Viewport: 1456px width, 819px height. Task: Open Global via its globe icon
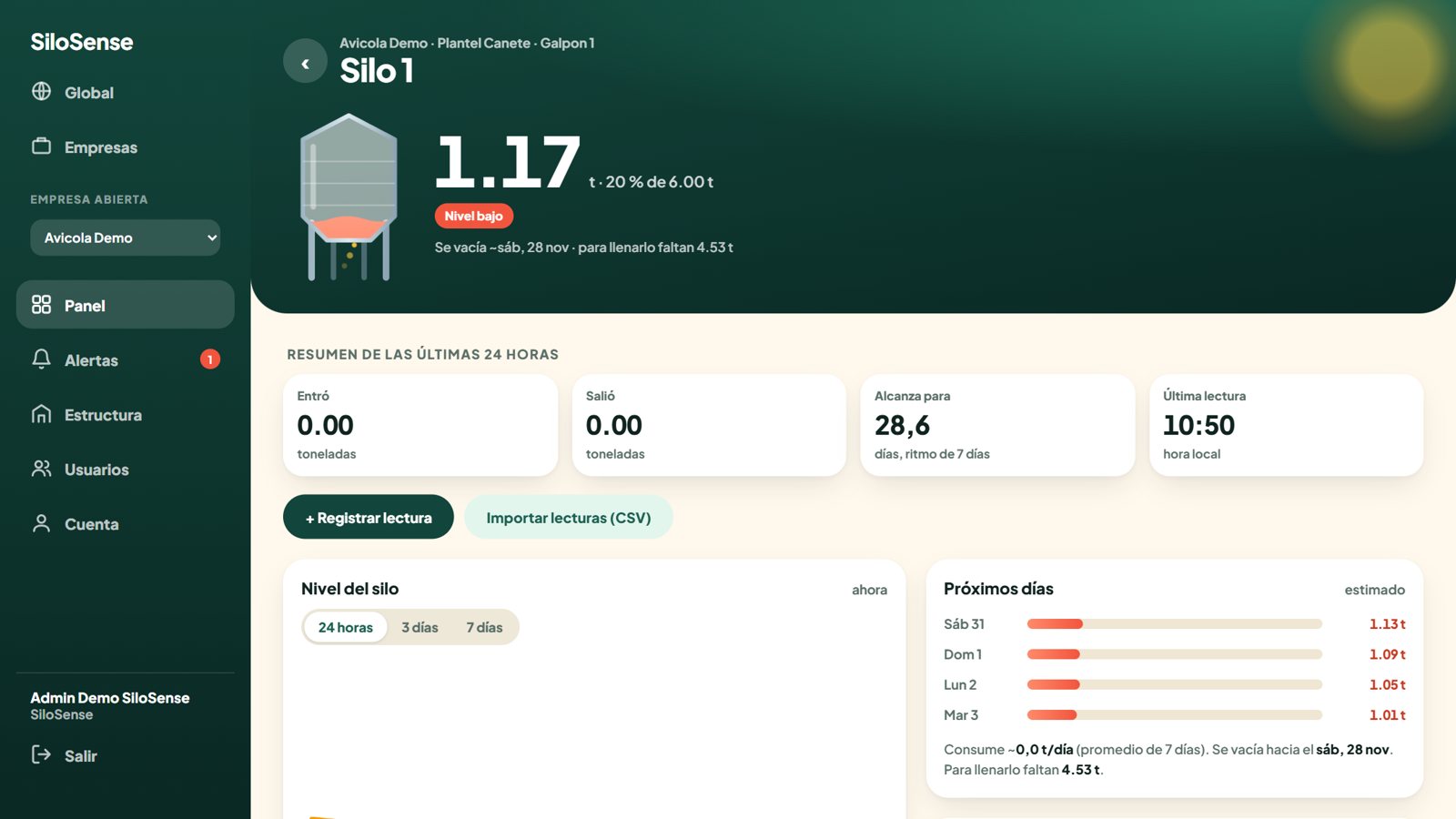42,91
